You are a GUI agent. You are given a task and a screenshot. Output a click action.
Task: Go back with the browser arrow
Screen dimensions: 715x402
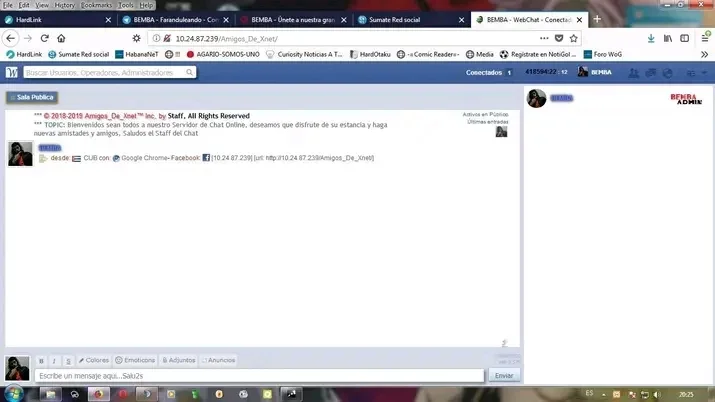click(x=10, y=38)
